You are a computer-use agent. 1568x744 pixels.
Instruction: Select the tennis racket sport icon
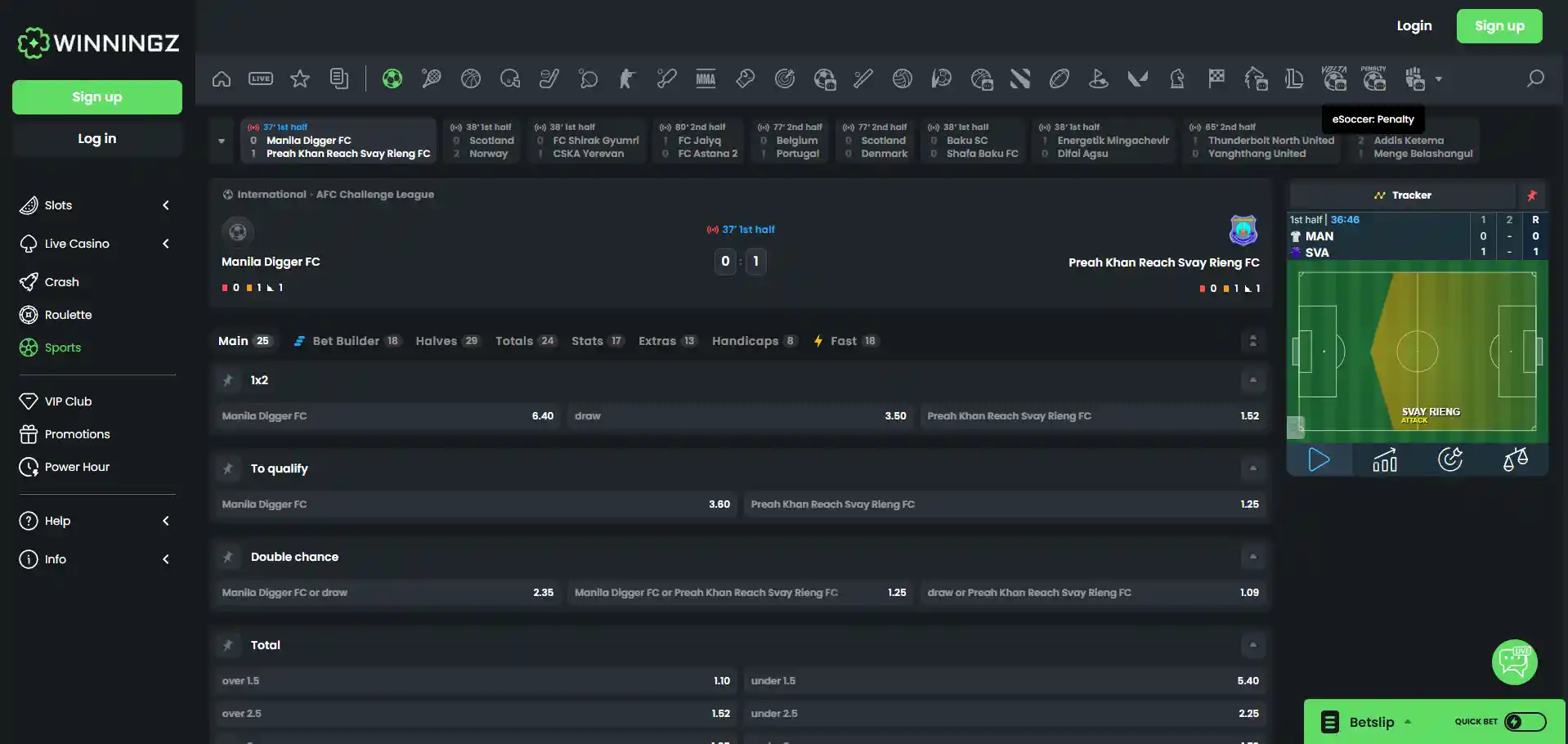coord(432,78)
